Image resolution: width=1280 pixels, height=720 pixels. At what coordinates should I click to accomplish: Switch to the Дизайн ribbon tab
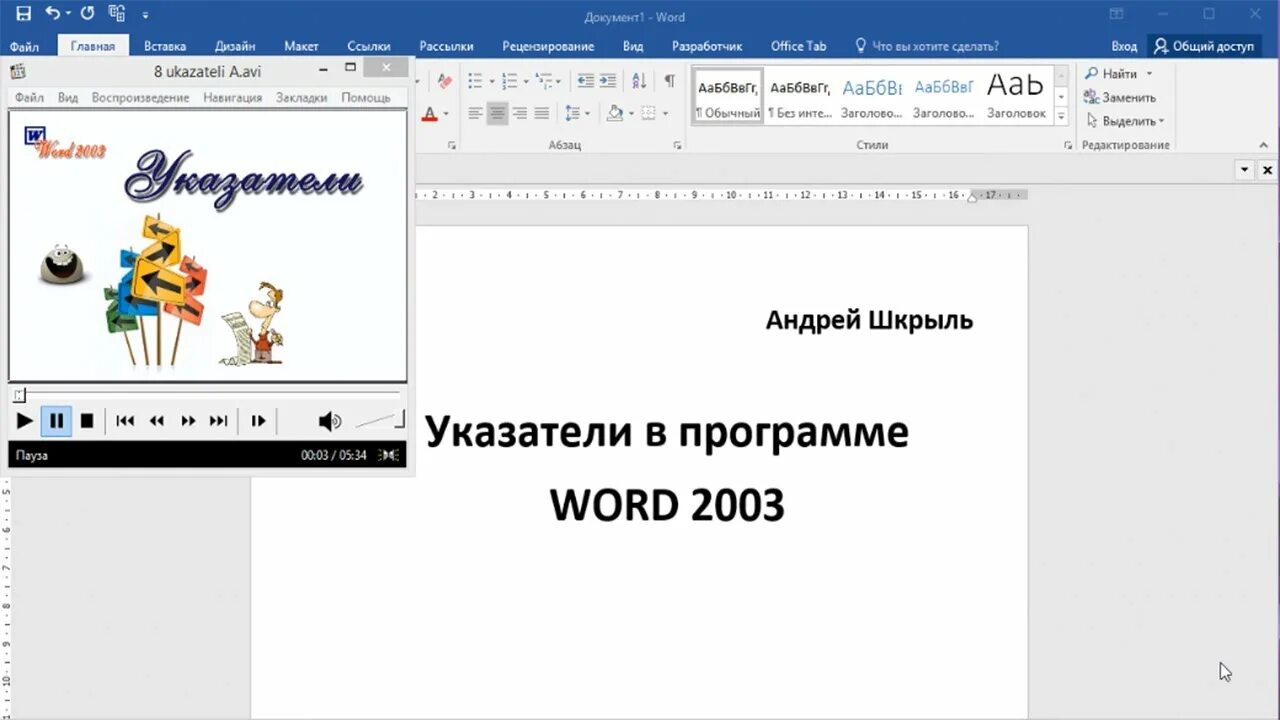[x=235, y=46]
